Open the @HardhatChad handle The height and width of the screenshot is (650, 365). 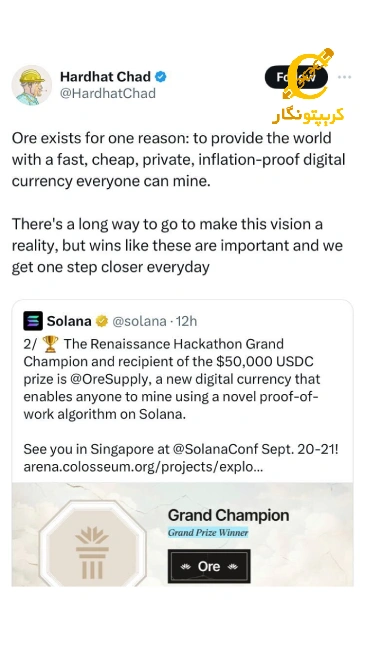click(x=108, y=93)
